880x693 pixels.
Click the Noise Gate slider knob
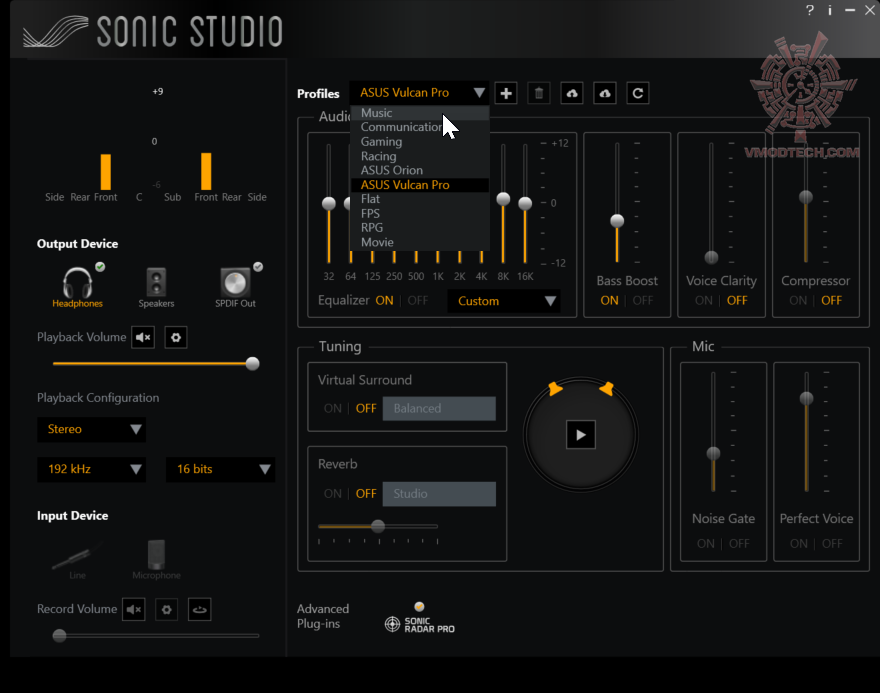coord(713,453)
